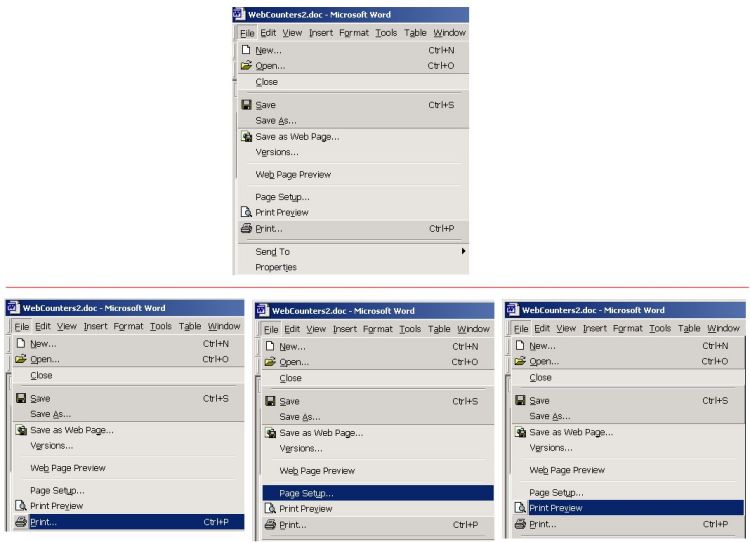Select Properties in the File menu
The height and width of the screenshot is (542, 750).
click(x=276, y=267)
